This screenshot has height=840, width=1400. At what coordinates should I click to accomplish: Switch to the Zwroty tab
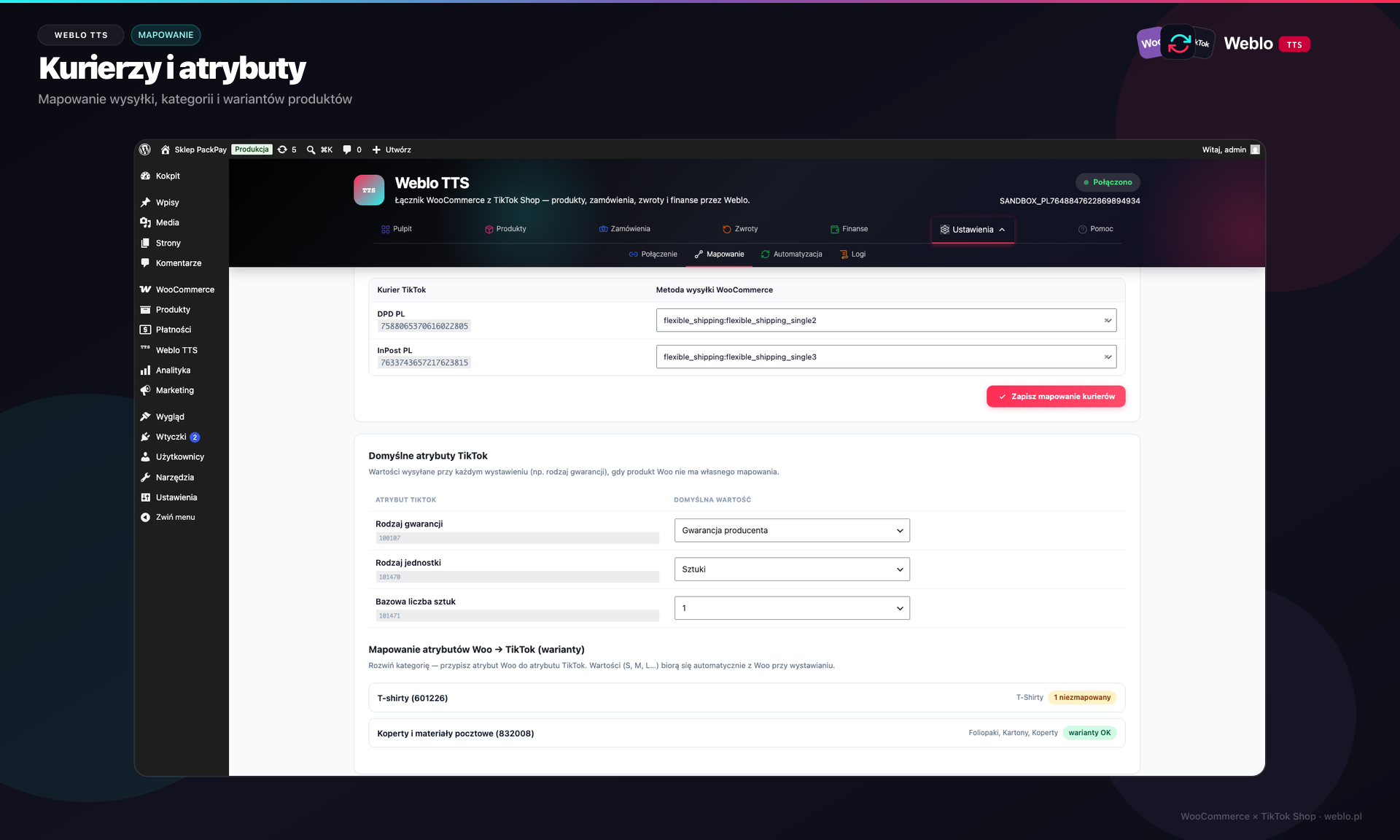click(x=740, y=229)
